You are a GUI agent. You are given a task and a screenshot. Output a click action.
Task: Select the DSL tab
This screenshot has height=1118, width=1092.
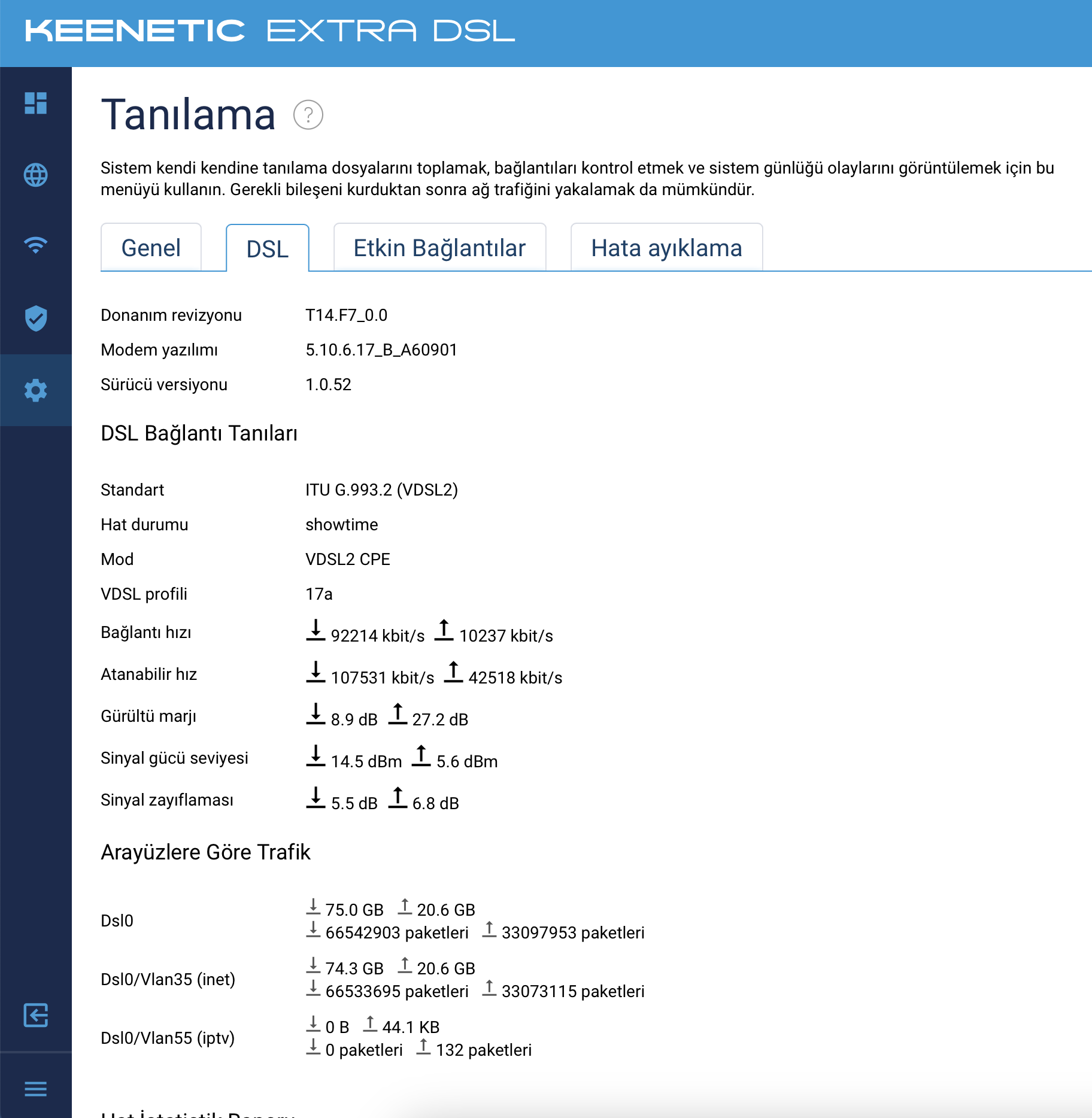(268, 249)
